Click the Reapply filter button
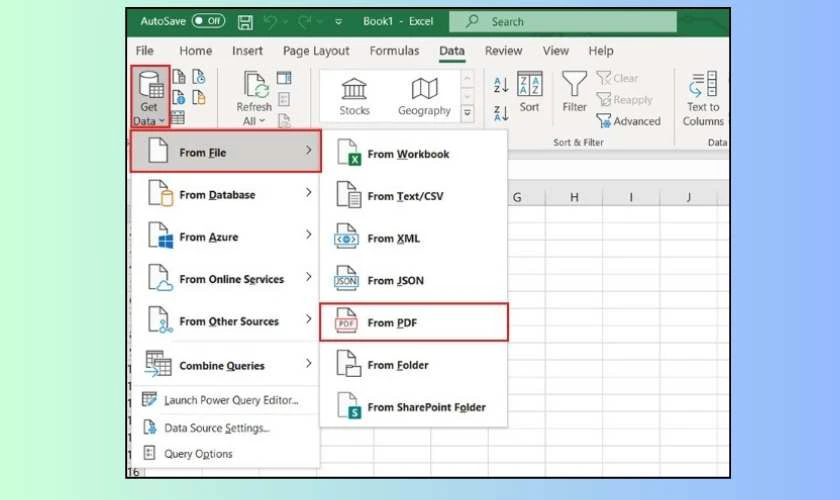Image resolution: width=840 pixels, height=500 pixels. (x=625, y=100)
